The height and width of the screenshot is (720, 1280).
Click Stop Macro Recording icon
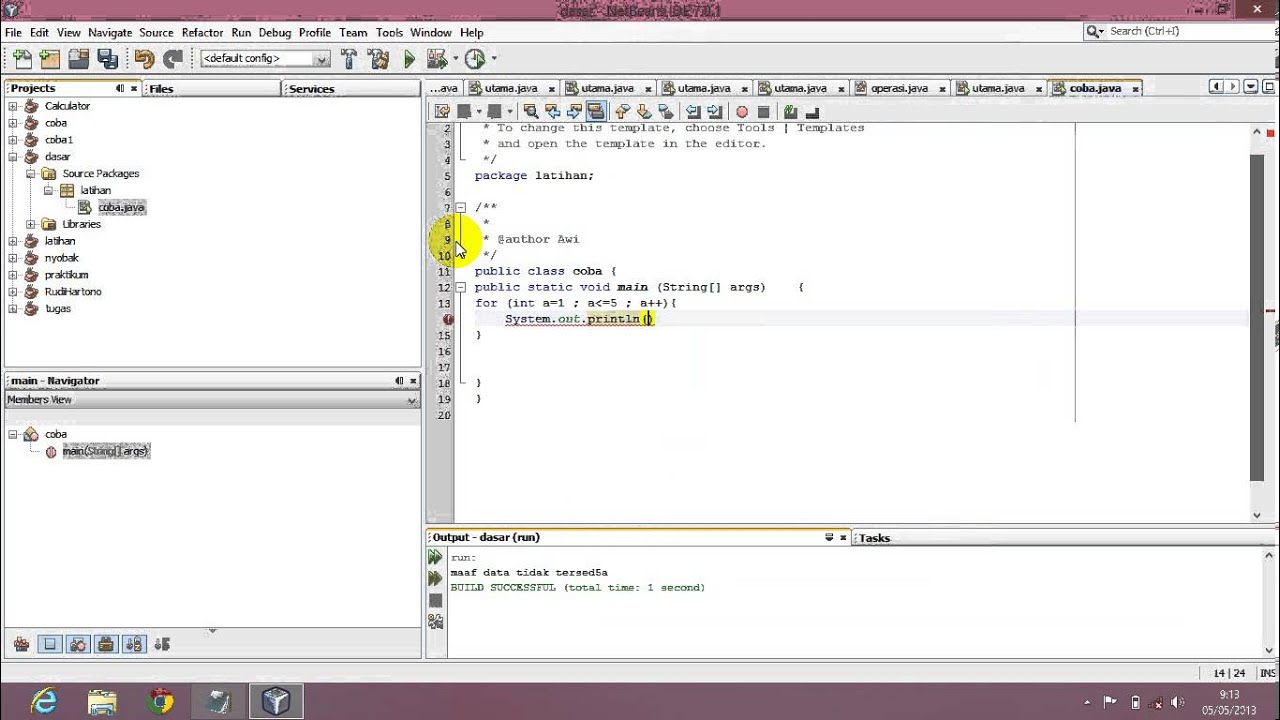click(x=764, y=112)
